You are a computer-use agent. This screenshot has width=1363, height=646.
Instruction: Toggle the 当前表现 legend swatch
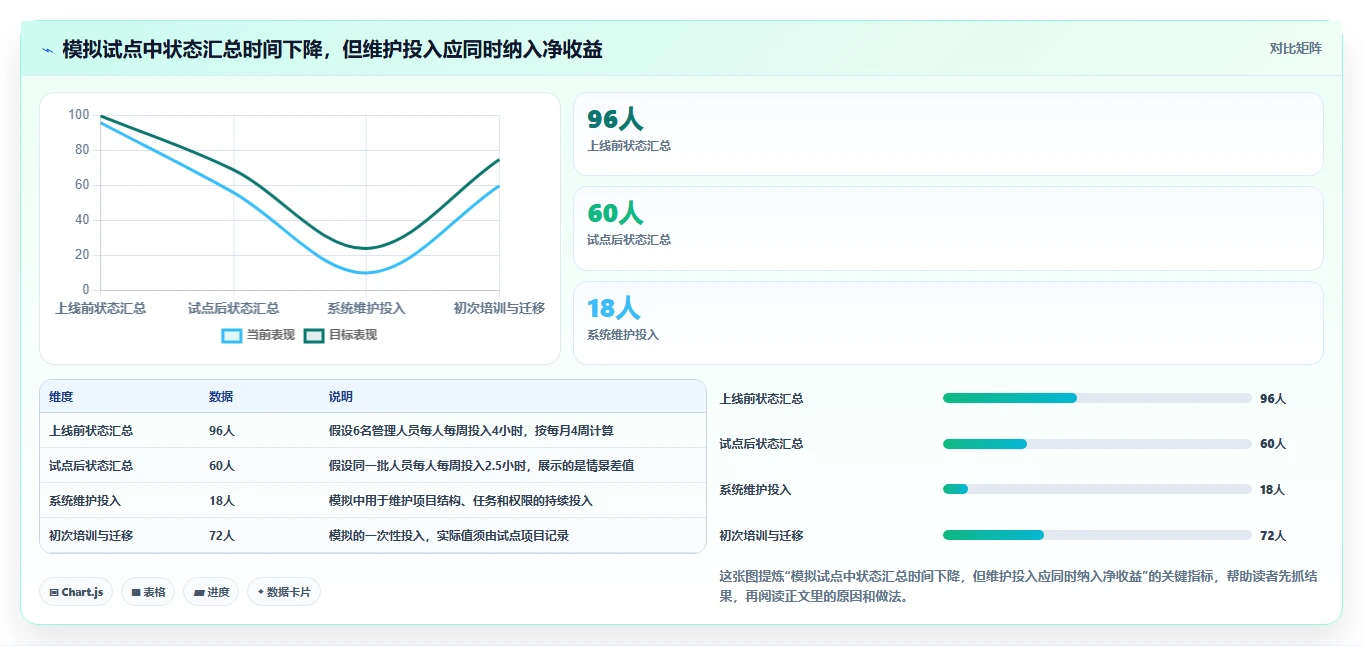tap(231, 335)
